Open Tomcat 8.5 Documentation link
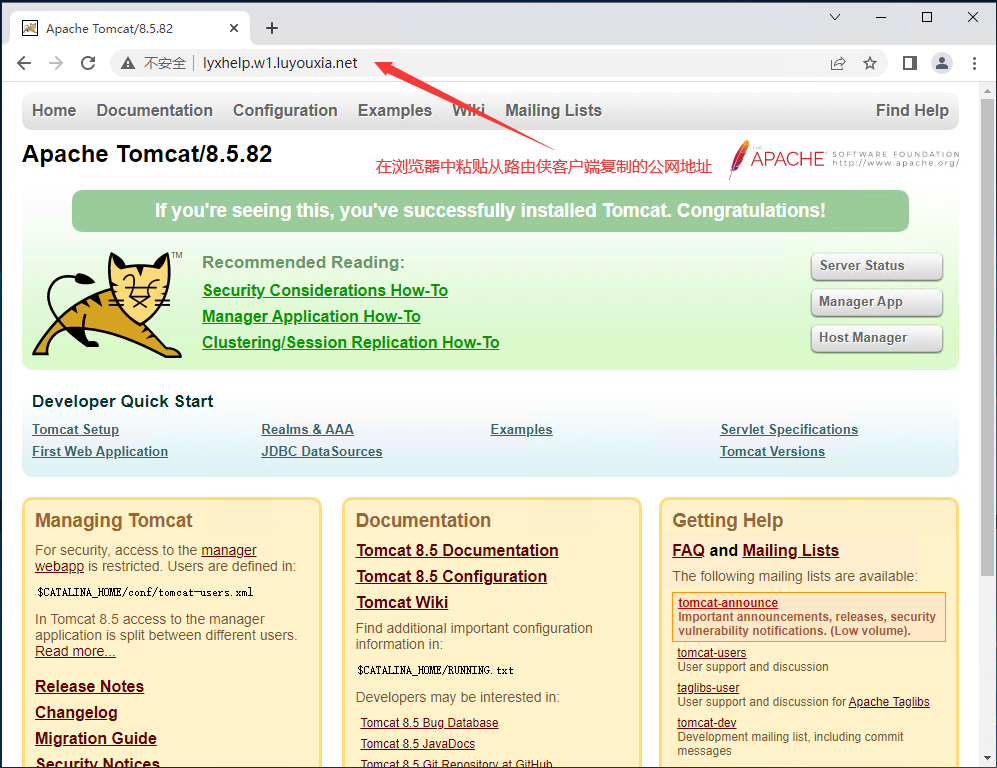Image resolution: width=997 pixels, height=768 pixels. pyautogui.click(x=457, y=551)
